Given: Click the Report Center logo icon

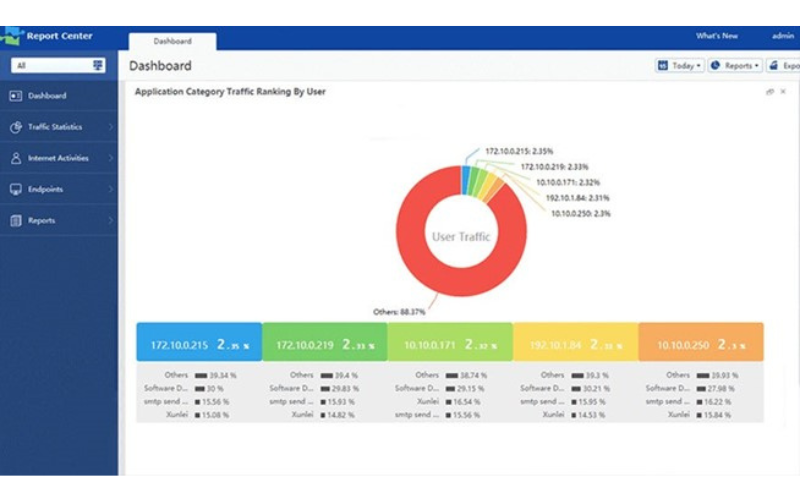Looking at the screenshot, I should [x=11, y=36].
